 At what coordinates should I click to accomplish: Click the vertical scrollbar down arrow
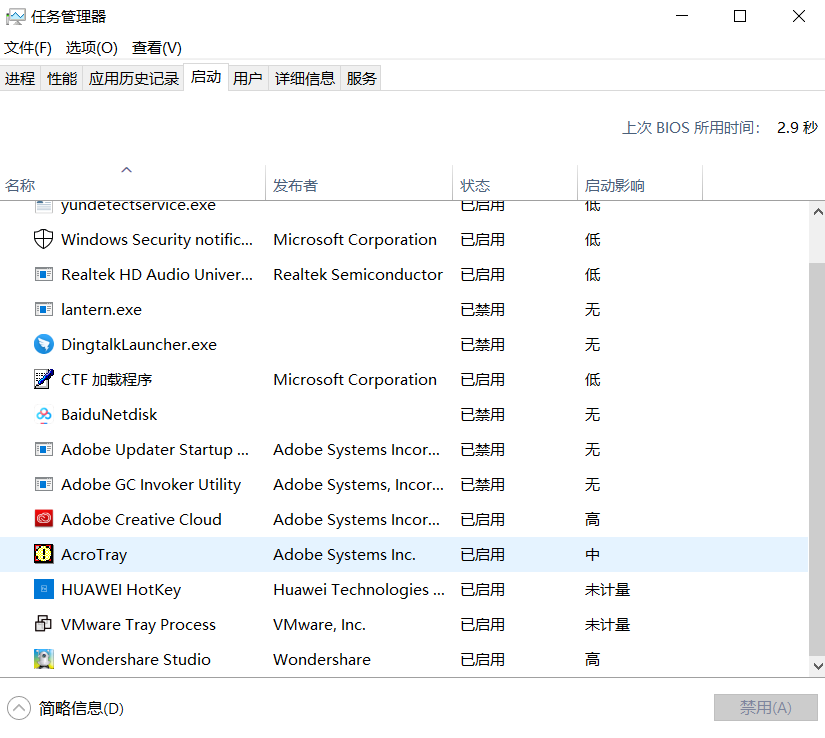817,666
